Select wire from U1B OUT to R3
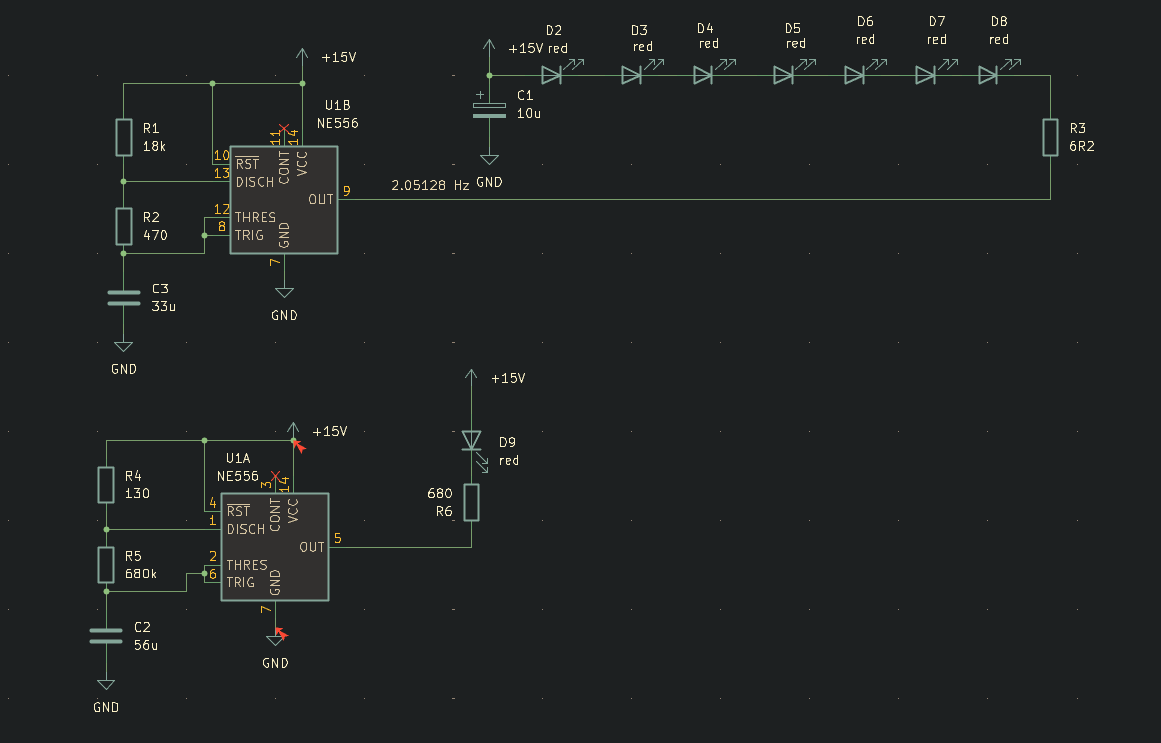Screen dimensions: 1161x743 [x=694, y=199]
